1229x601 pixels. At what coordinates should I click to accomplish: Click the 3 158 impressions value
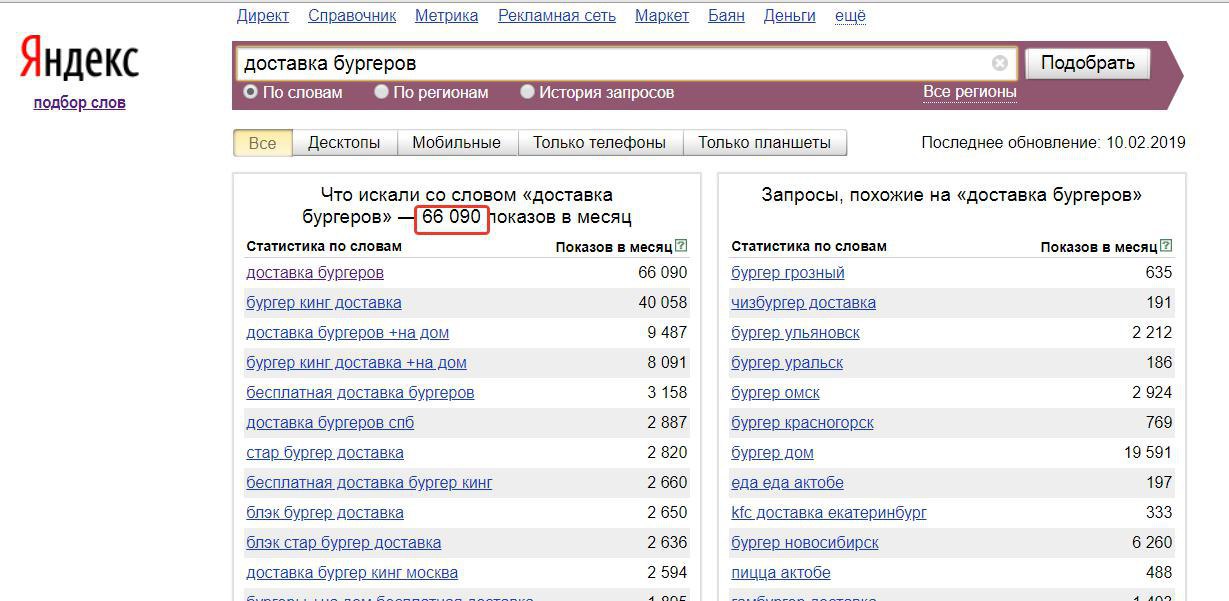667,392
